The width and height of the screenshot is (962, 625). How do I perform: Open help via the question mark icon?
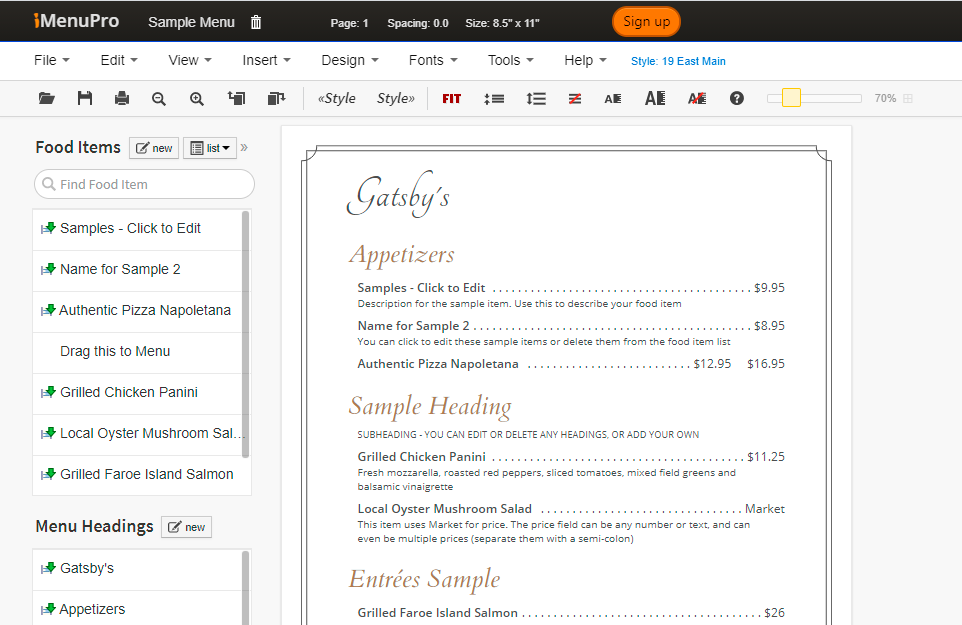(x=737, y=98)
